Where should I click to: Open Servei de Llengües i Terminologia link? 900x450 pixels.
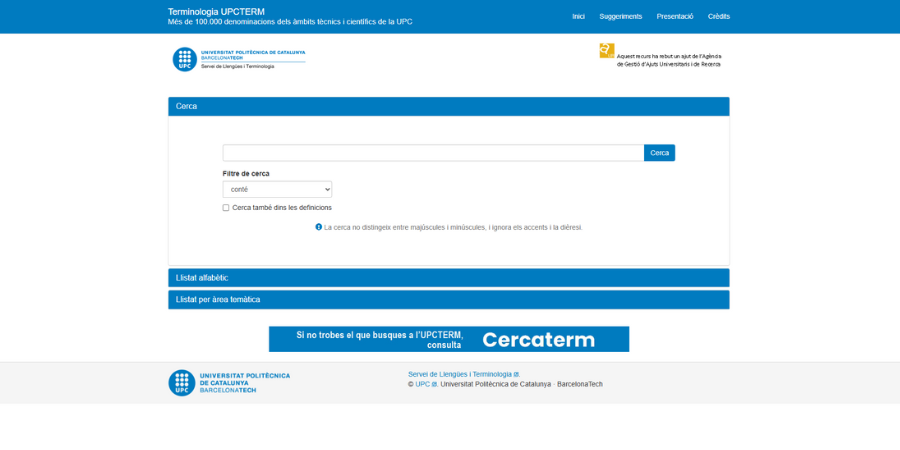pyautogui.click(x=464, y=374)
